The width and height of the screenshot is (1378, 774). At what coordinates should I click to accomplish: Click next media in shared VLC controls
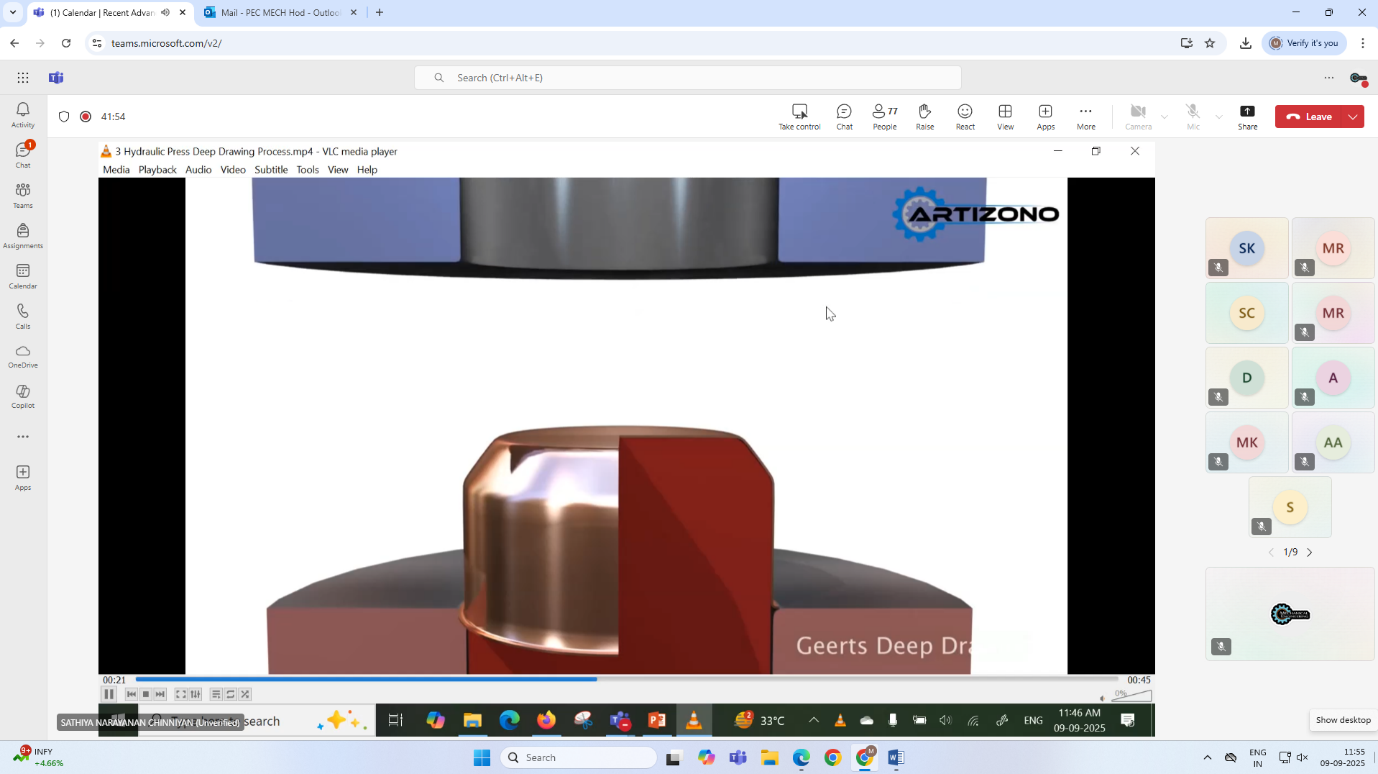(160, 694)
